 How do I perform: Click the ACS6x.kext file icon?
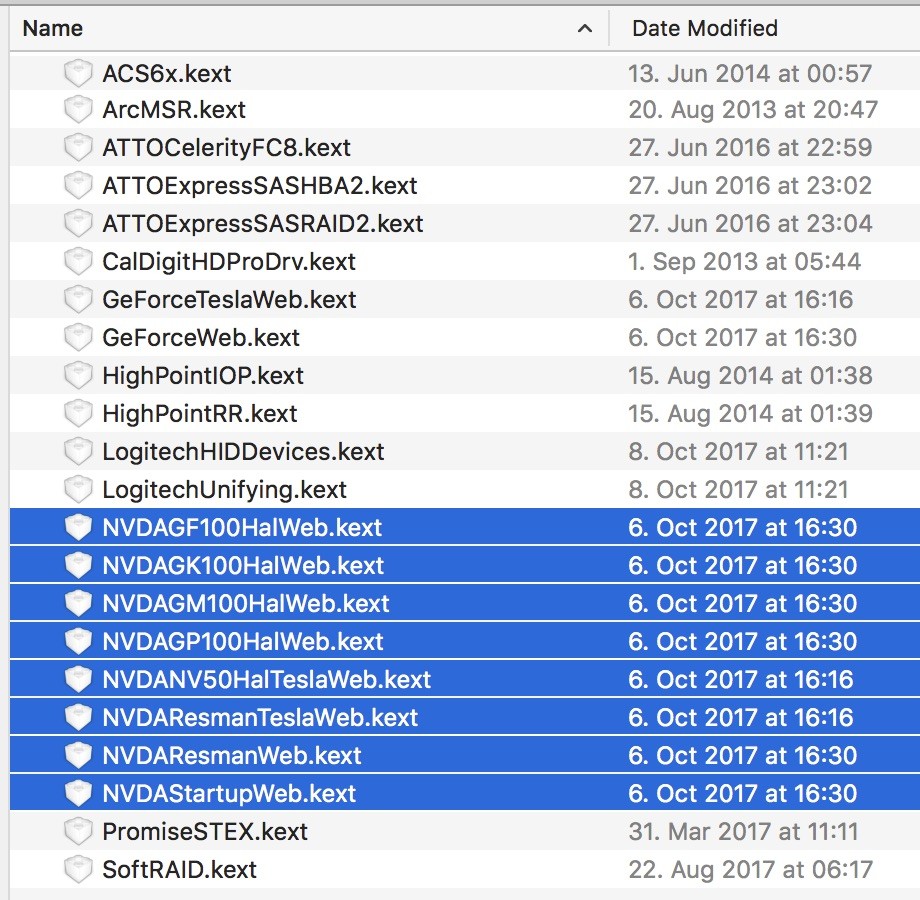(78, 73)
